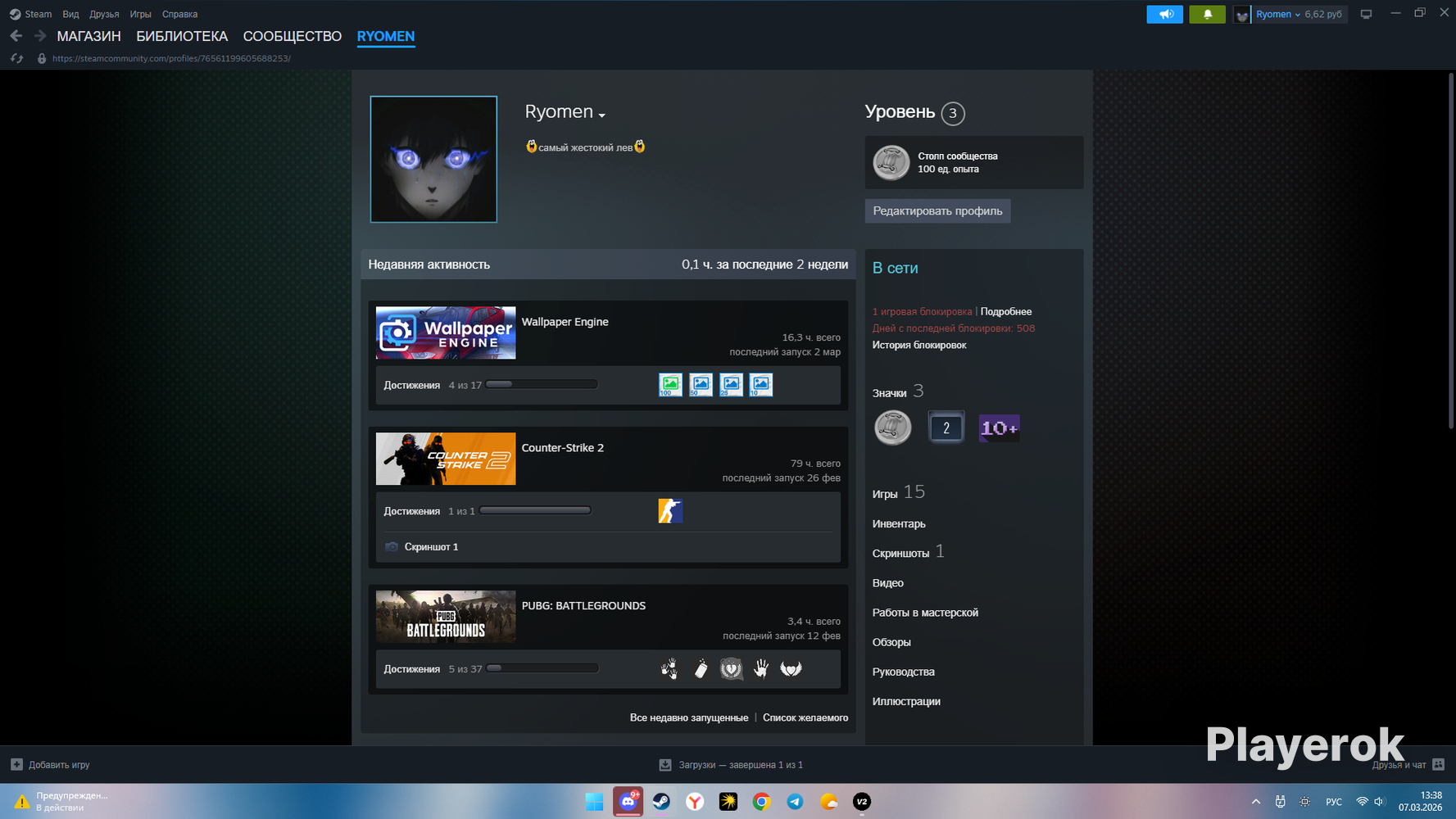Open the Список желаемого link

pos(805,717)
